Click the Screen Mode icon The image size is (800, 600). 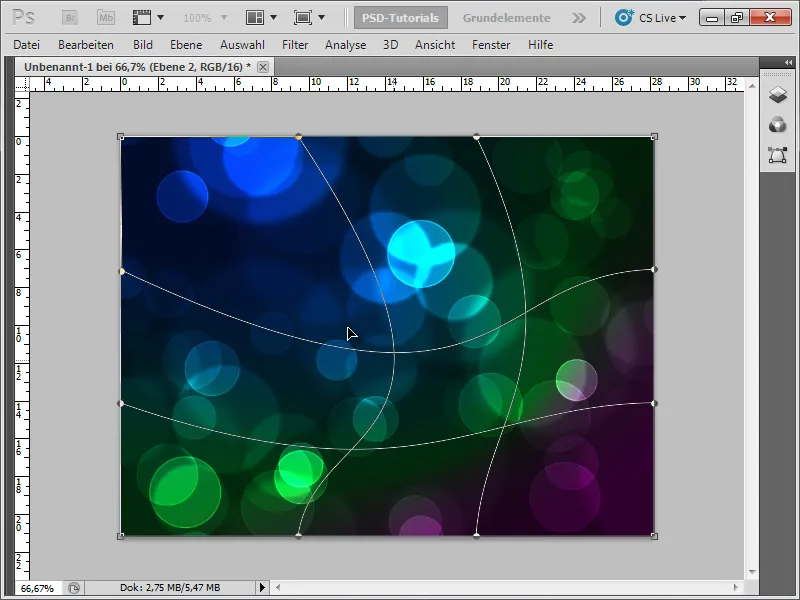click(x=305, y=17)
